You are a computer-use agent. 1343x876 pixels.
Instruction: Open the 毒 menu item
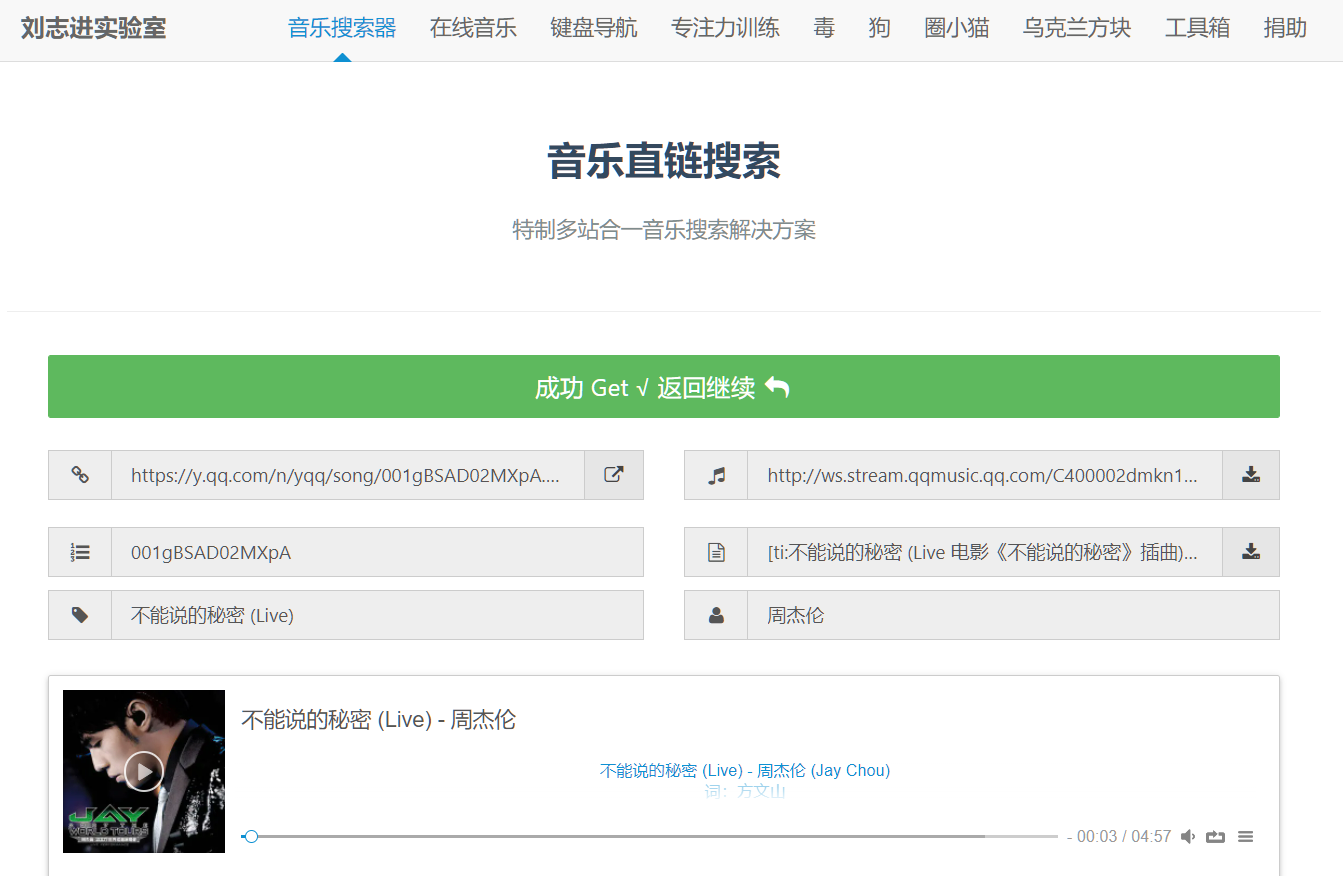pyautogui.click(x=824, y=28)
